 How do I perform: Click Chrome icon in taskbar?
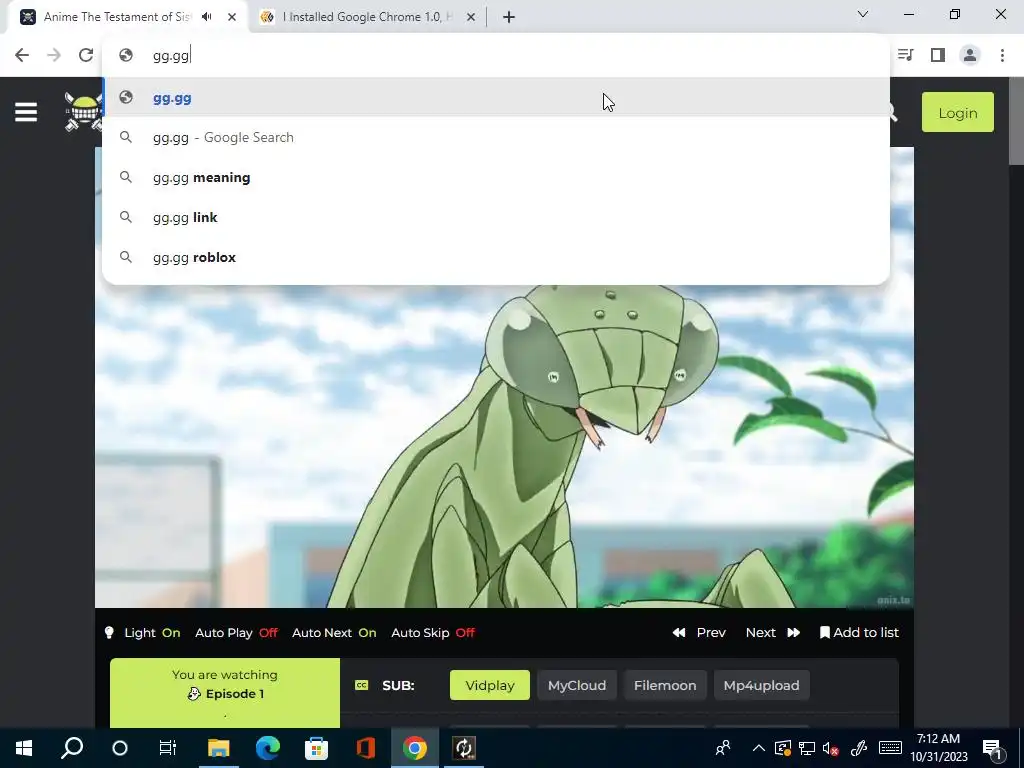click(x=414, y=748)
